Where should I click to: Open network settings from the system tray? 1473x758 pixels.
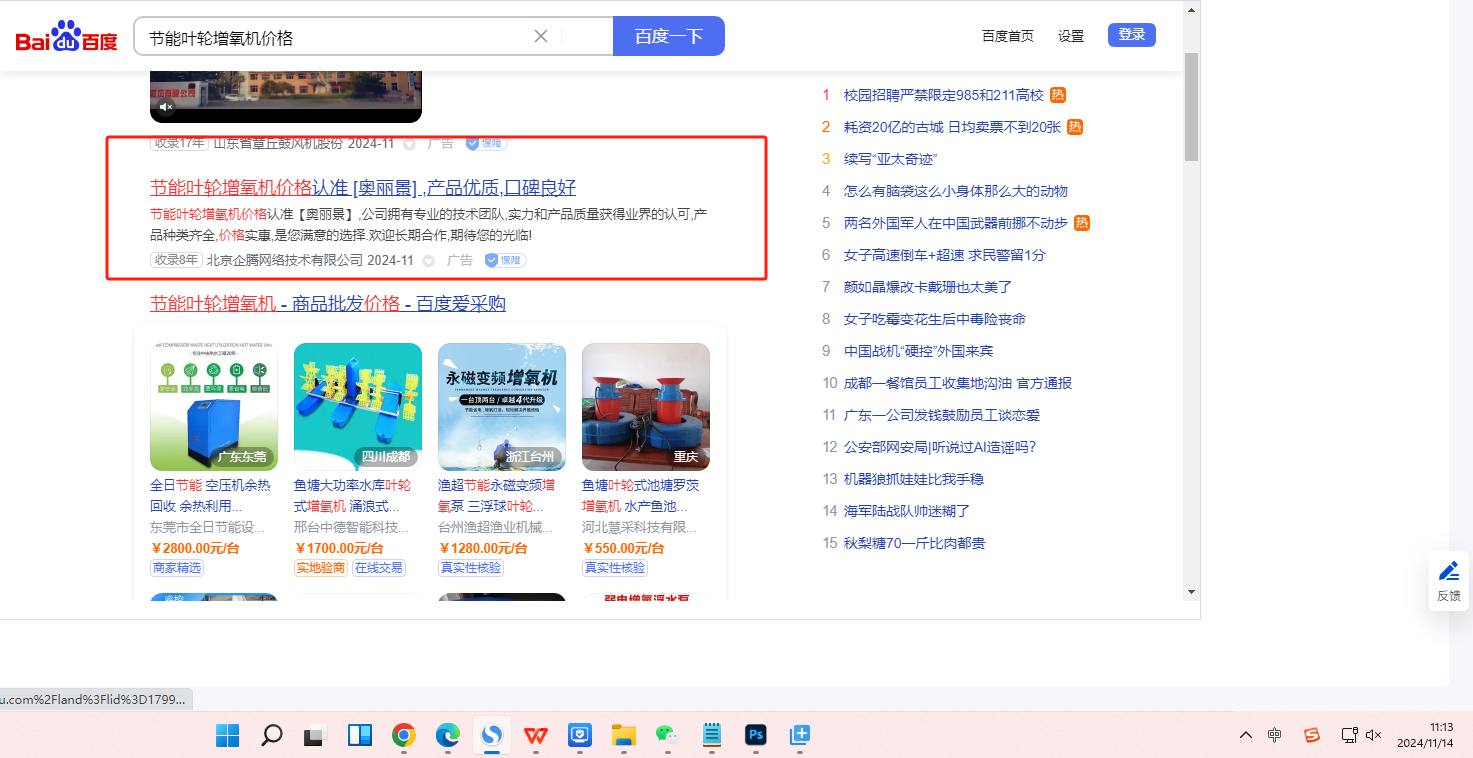click(x=1349, y=735)
